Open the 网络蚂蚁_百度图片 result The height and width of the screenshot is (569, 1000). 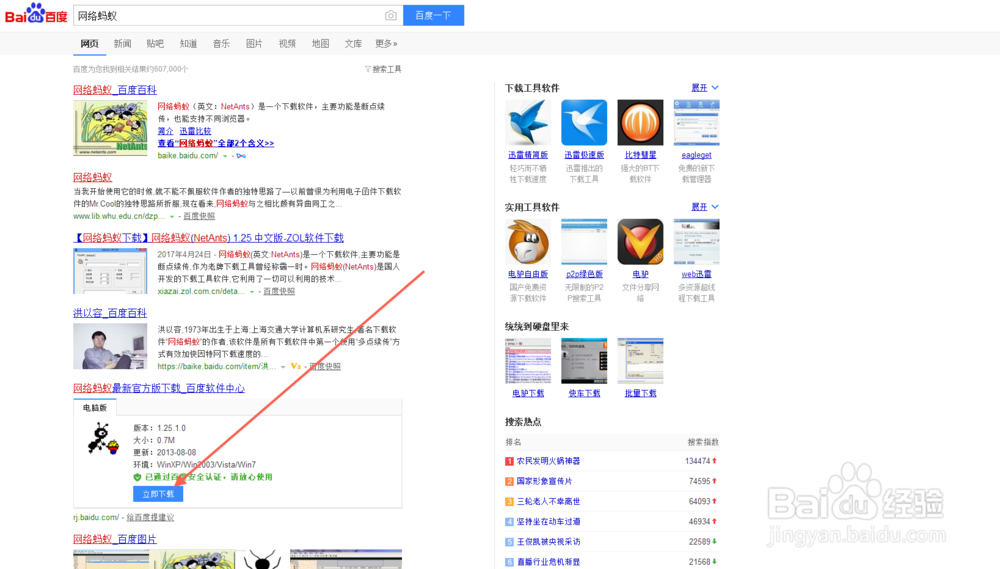(x=115, y=539)
